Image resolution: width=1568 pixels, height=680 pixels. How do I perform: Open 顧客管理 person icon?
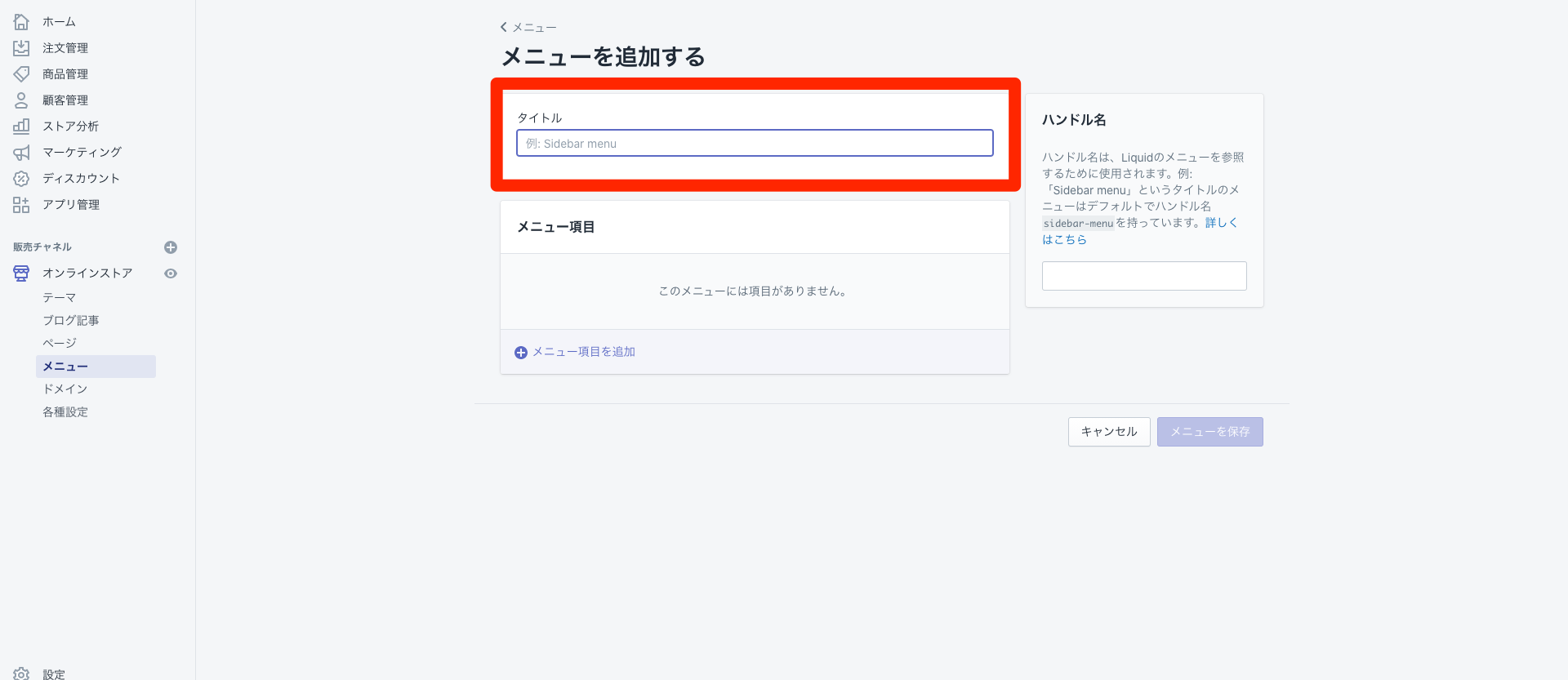(x=21, y=100)
